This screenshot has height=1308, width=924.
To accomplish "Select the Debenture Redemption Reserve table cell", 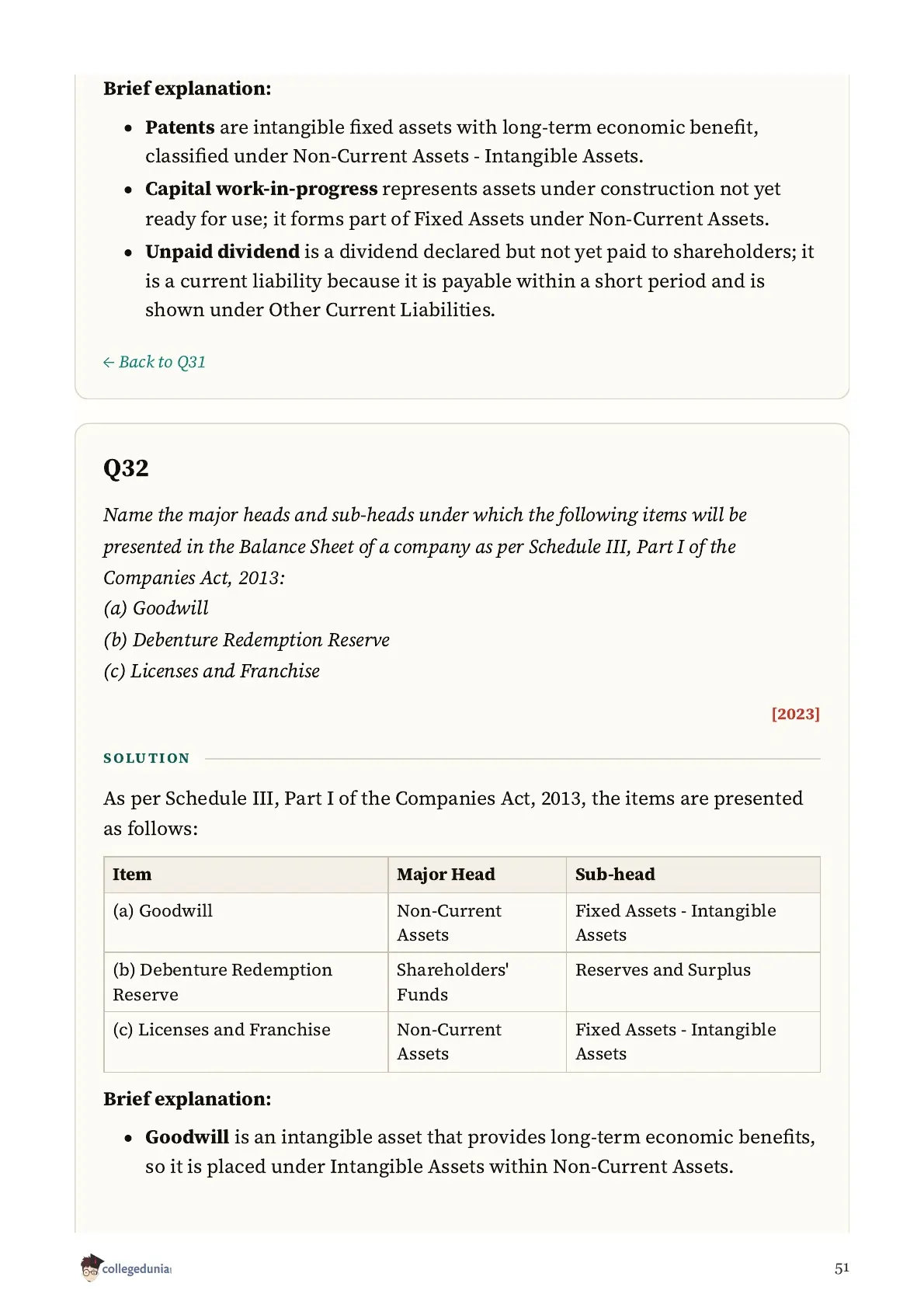I will tap(246, 982).
